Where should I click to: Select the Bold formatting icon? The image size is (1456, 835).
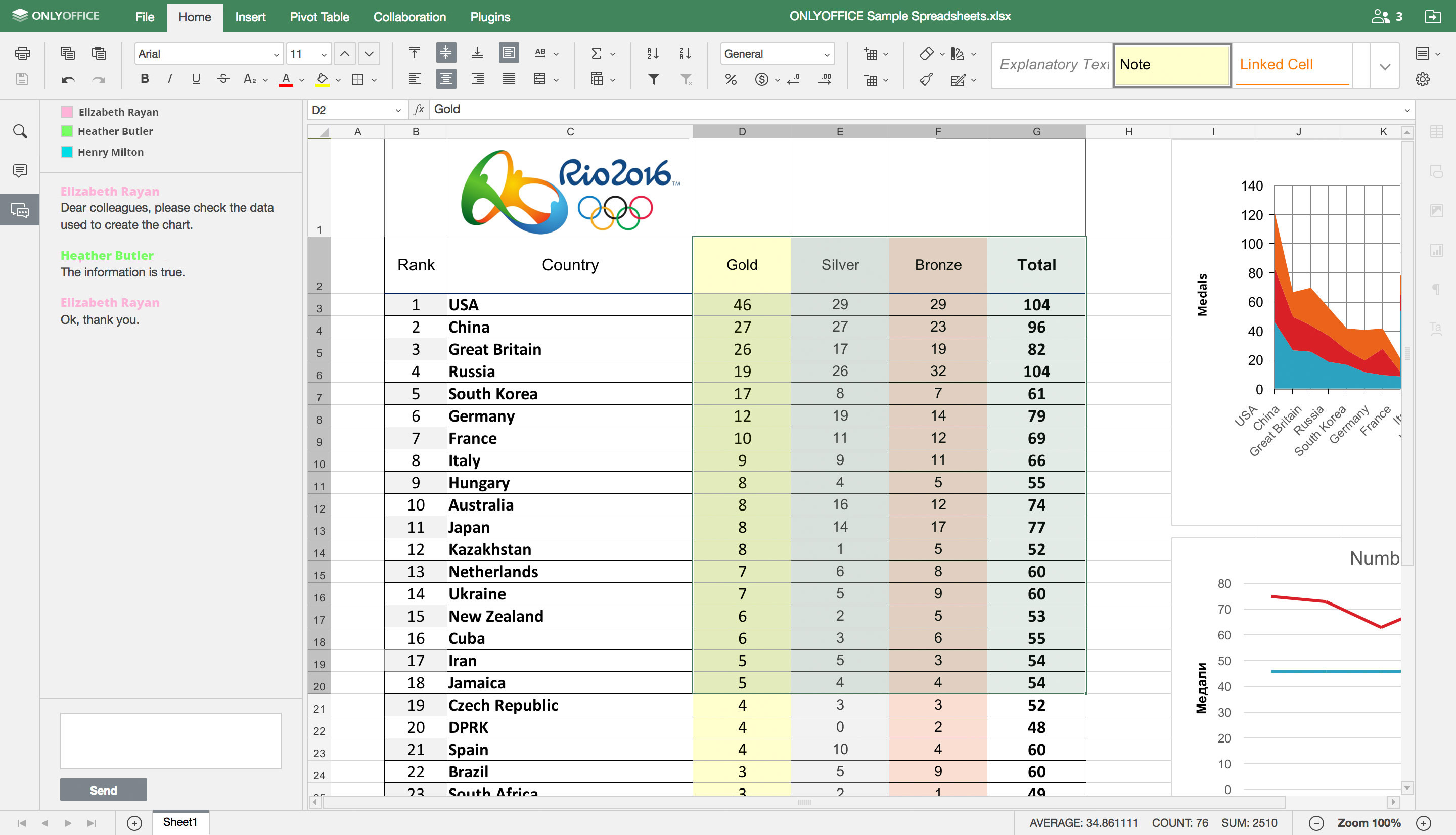tap(144, 78)
